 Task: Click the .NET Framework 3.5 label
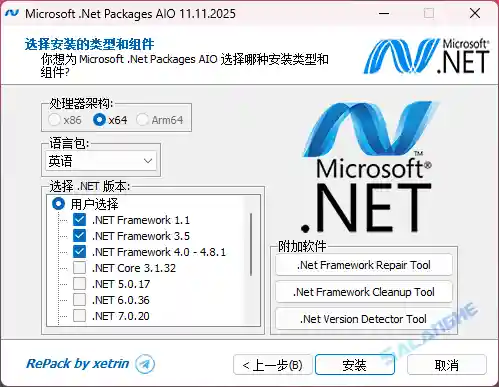[x=141, y=236]
